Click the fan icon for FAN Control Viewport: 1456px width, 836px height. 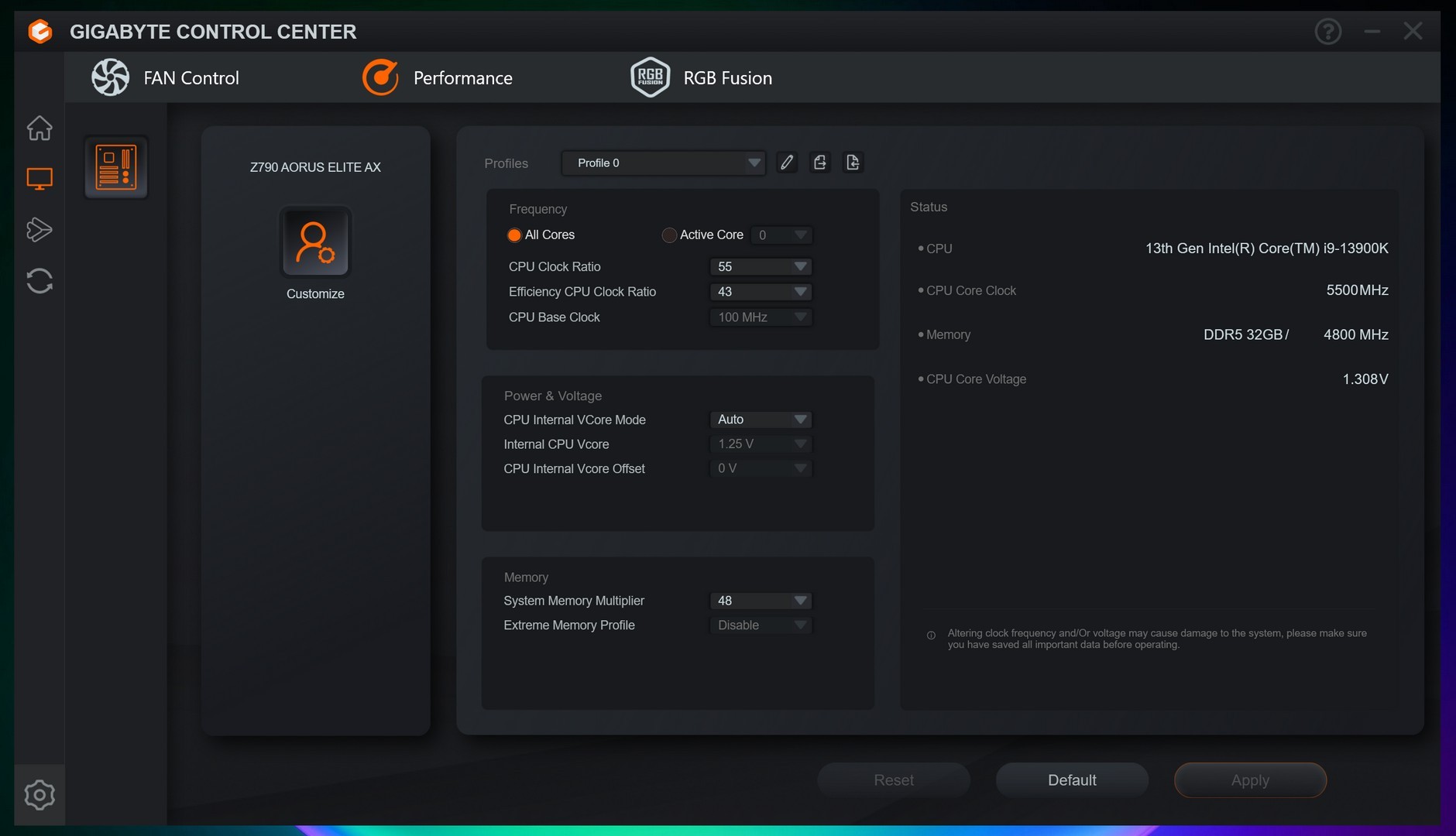(110, 77)
